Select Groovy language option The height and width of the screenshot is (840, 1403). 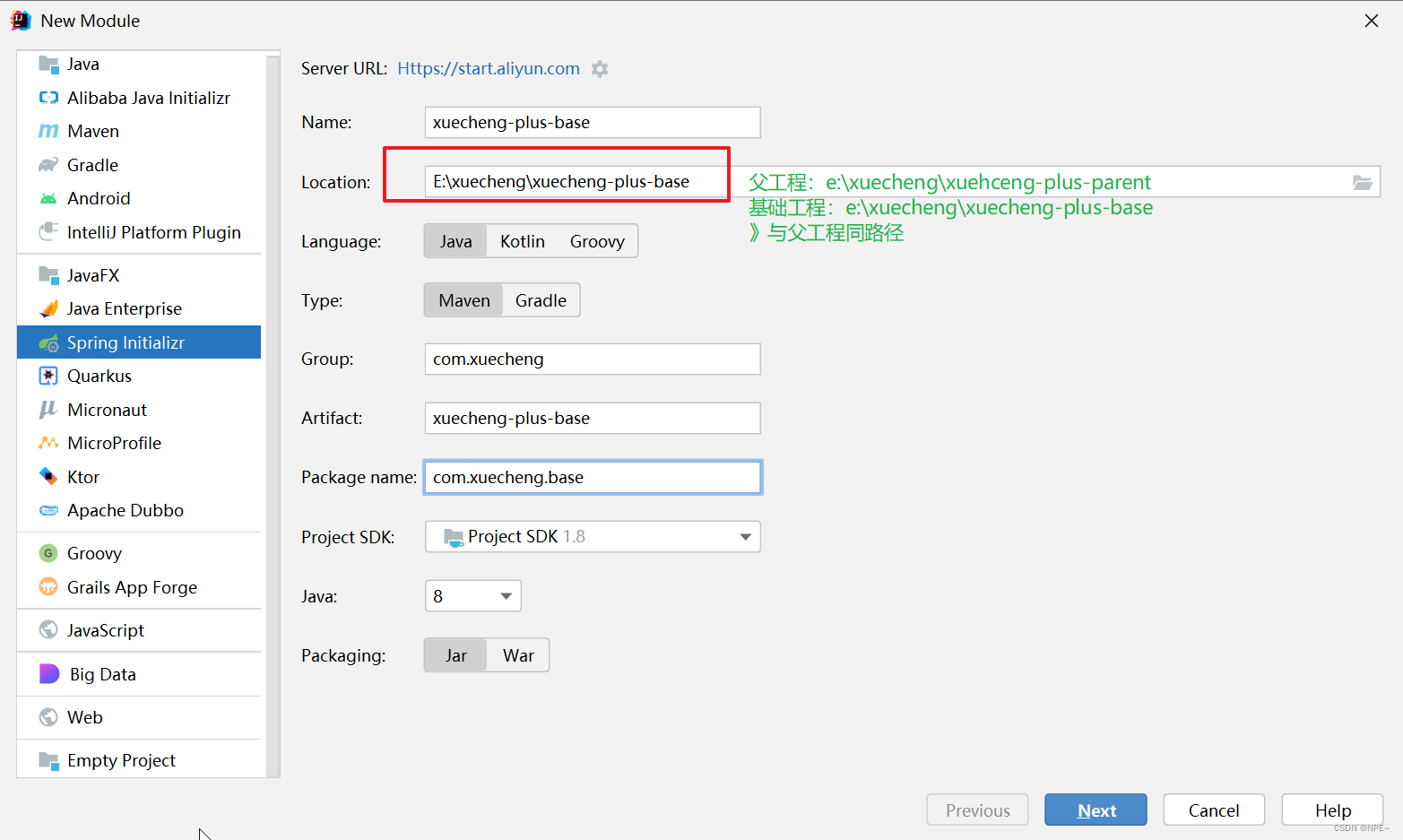[x=597, y=241]
